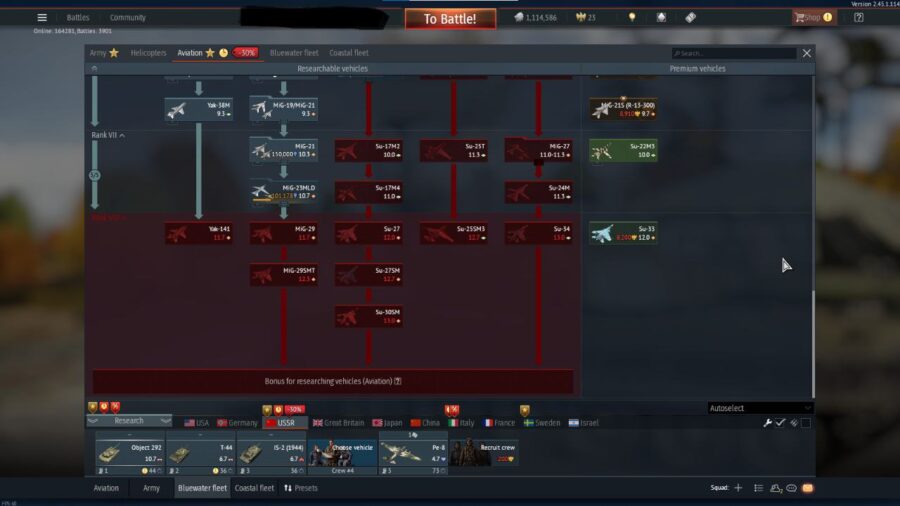Select the MiG-23MLD aircraft tile
This screenshot has height=506, width=900.
coord(284,191)
